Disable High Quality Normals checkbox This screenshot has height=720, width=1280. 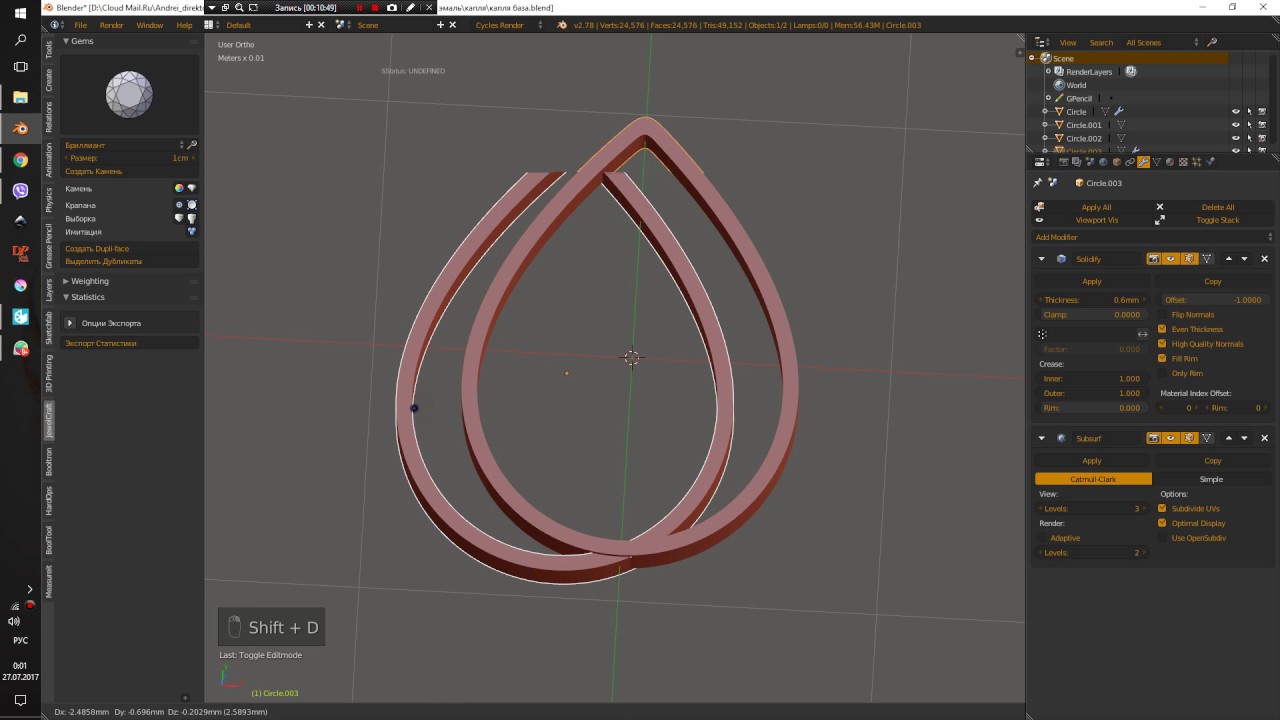[x=1163, y=344]
